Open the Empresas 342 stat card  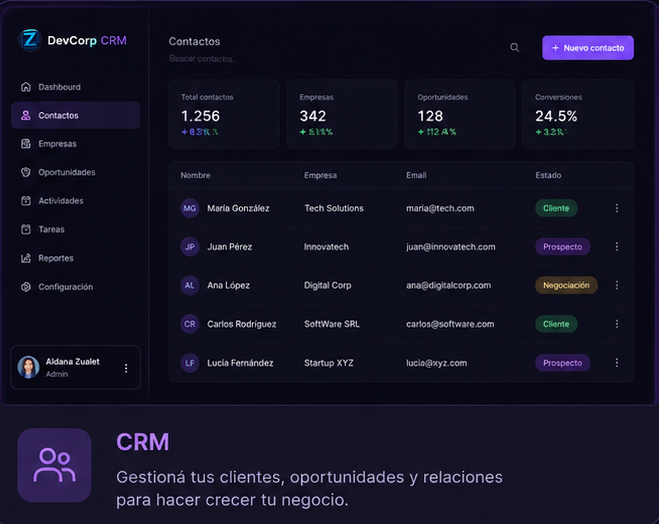pos(342,114)
